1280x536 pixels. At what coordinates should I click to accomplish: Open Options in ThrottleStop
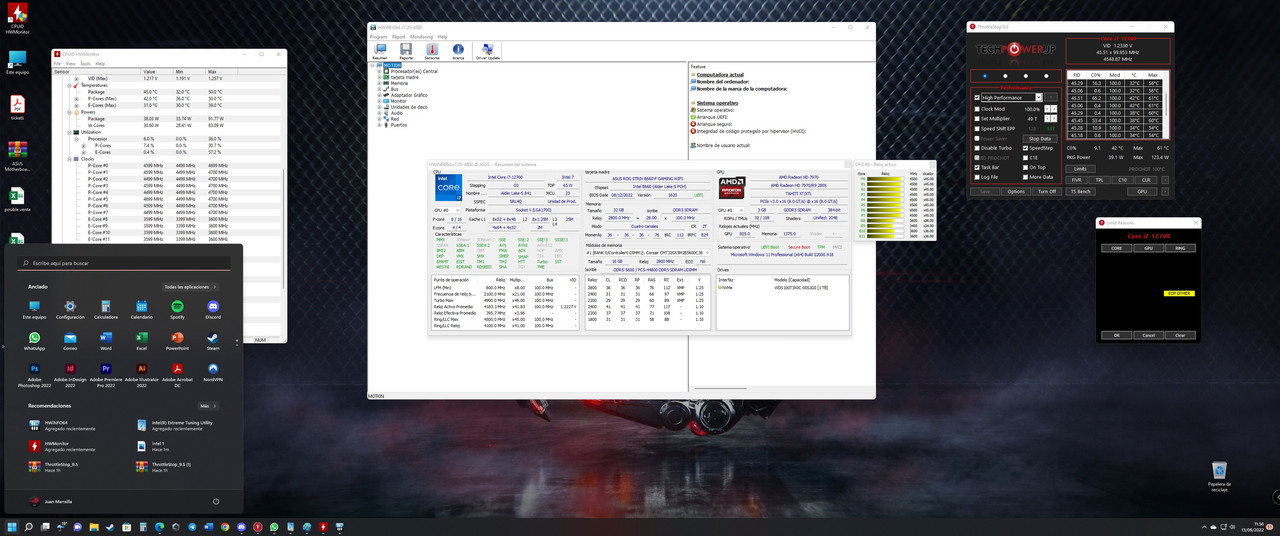point(1016,191)
